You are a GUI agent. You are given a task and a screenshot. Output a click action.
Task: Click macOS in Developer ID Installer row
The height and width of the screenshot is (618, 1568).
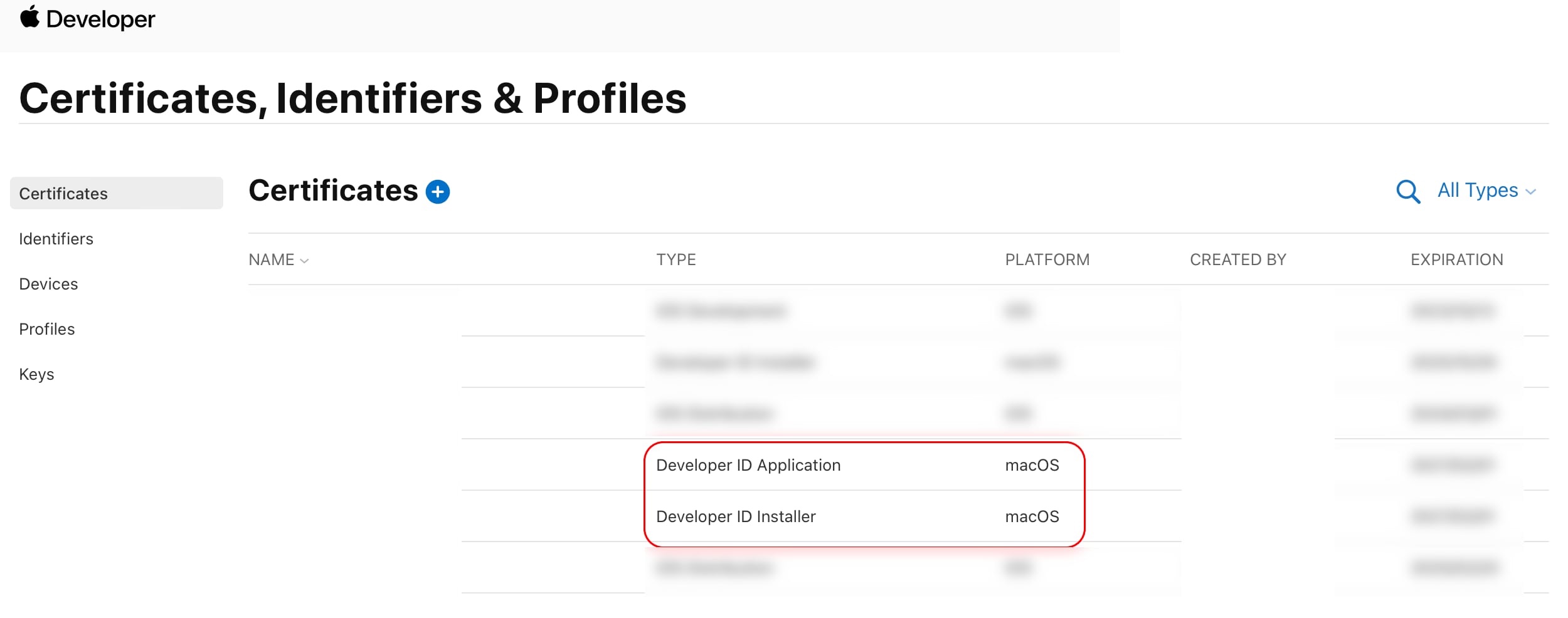click(1032, 516)
